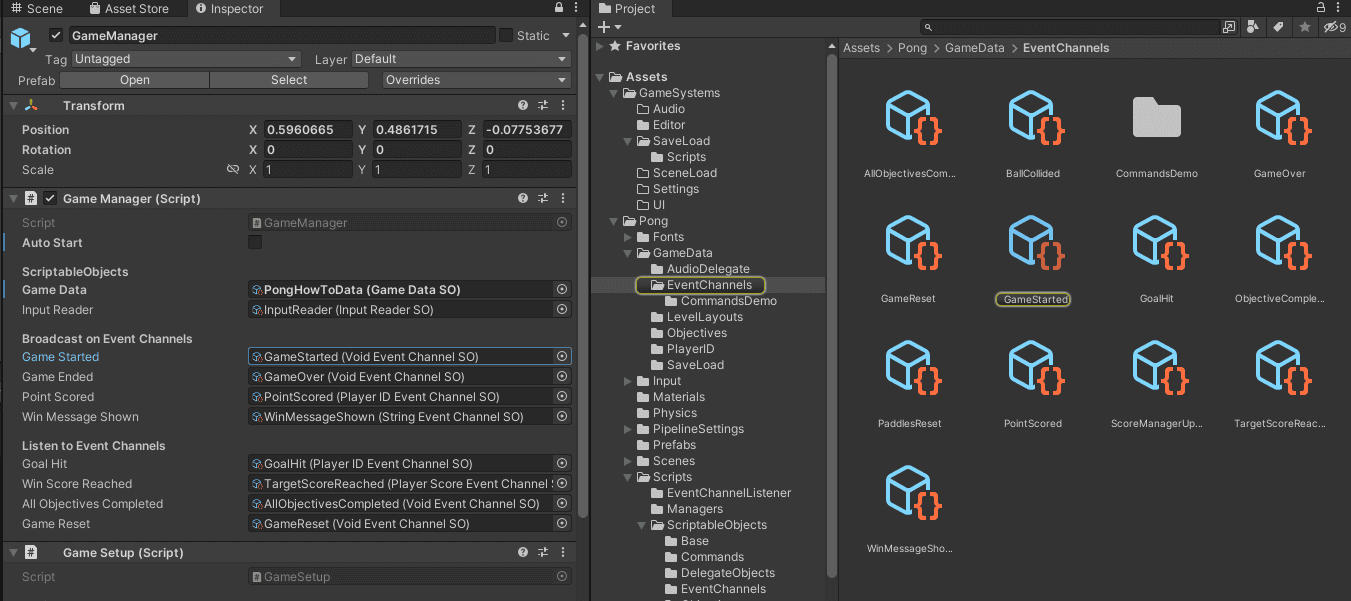Open the Layer dropdown showing Default
Screen dimensions: 1351x601
461,59
